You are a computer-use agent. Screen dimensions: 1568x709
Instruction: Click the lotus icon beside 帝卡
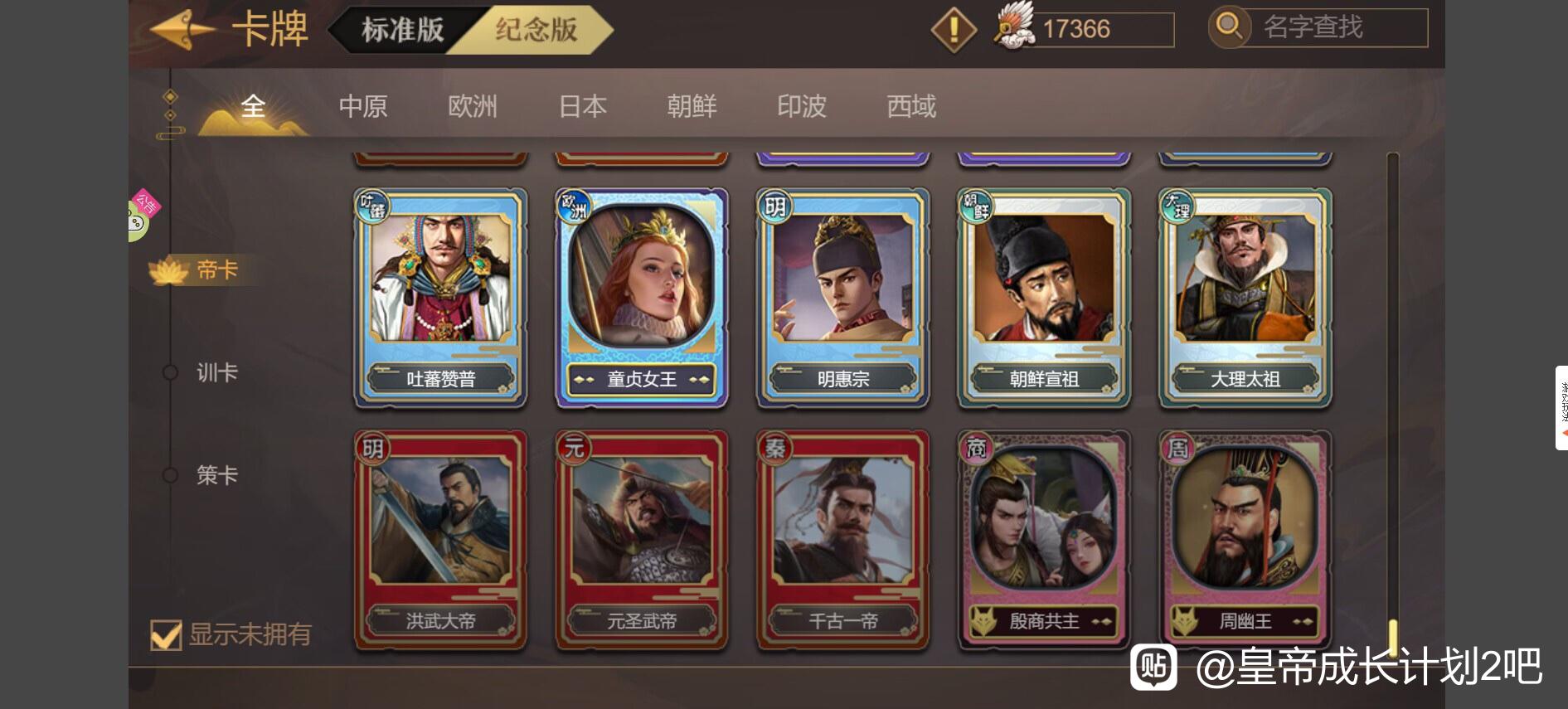(168, 271)
